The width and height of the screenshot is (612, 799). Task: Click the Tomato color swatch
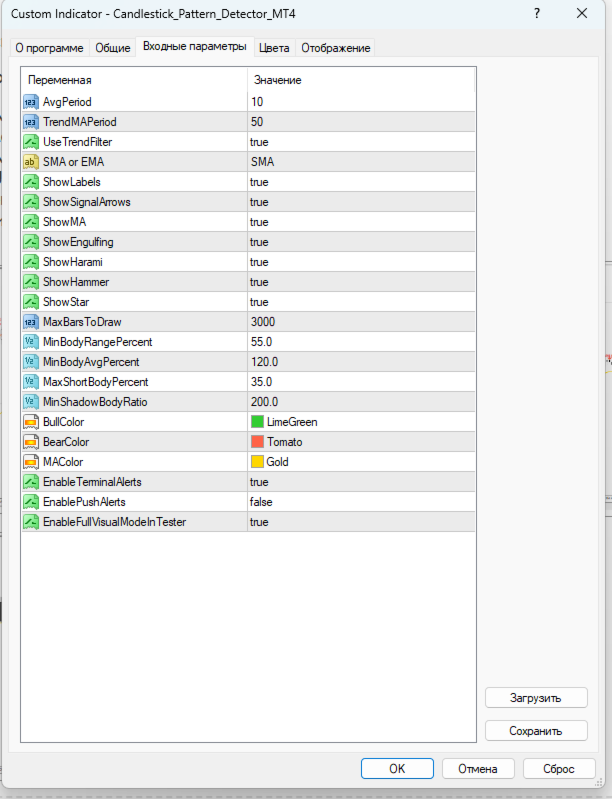click(257, 442)
